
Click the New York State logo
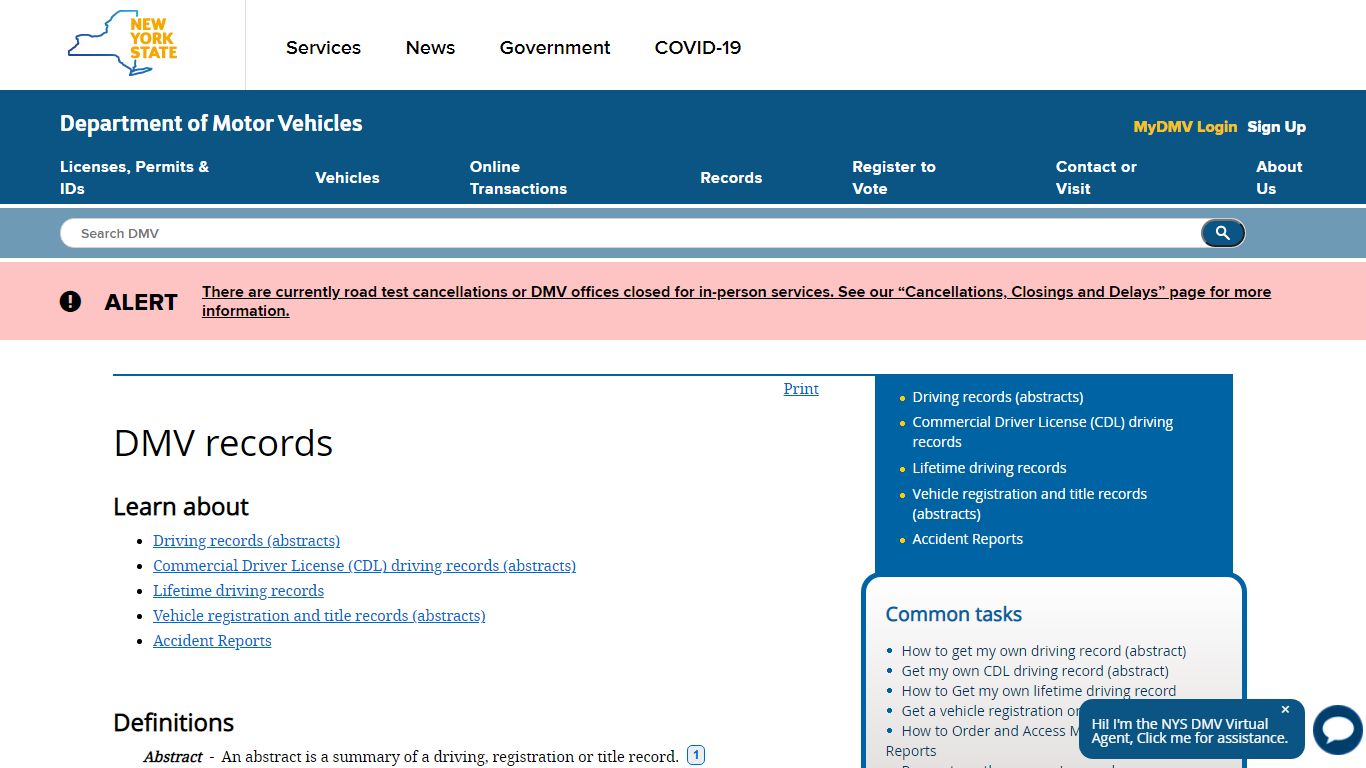(122, 44)
